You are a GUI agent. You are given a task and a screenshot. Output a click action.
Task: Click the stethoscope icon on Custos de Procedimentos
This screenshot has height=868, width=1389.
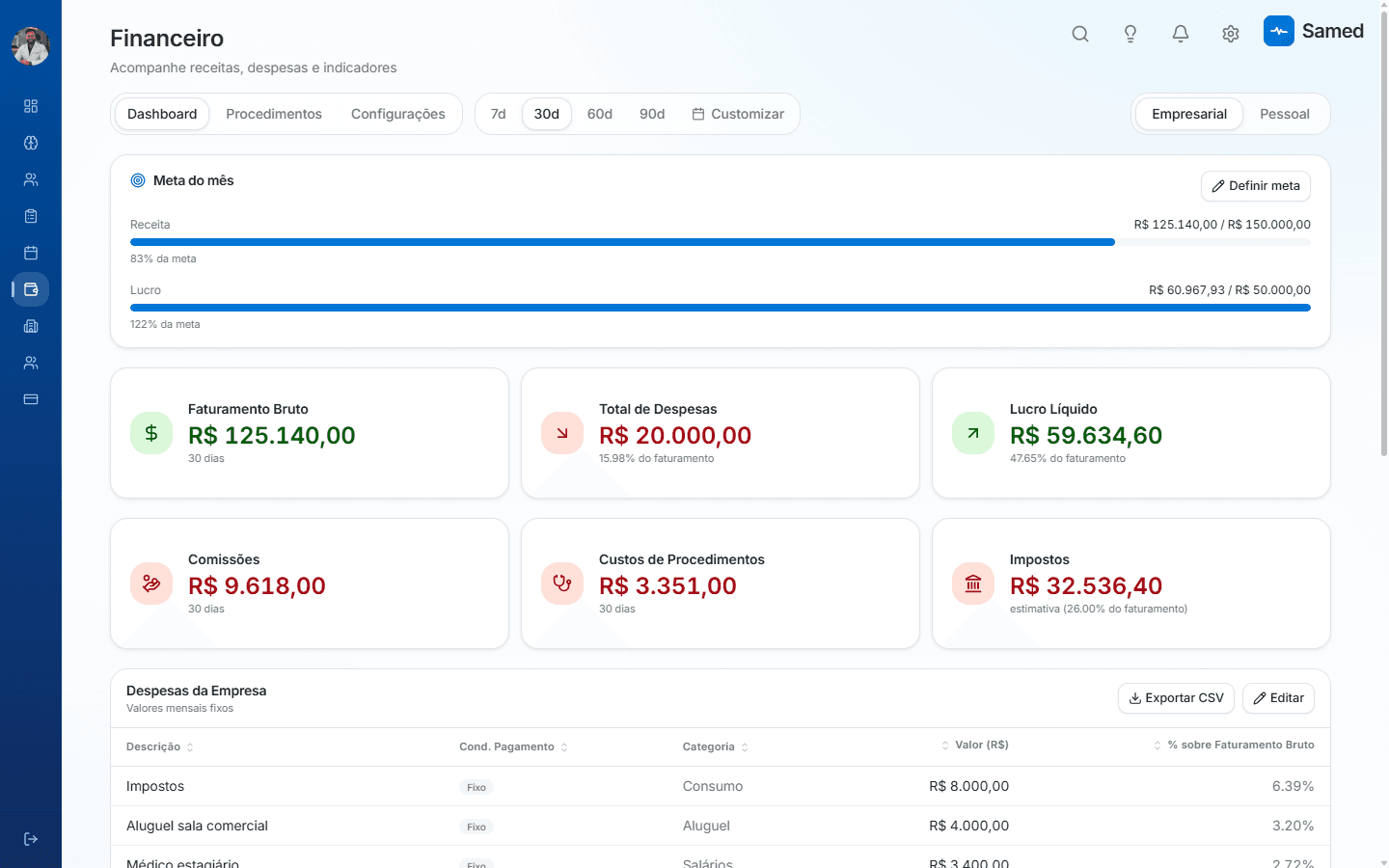tap(562, 583)
